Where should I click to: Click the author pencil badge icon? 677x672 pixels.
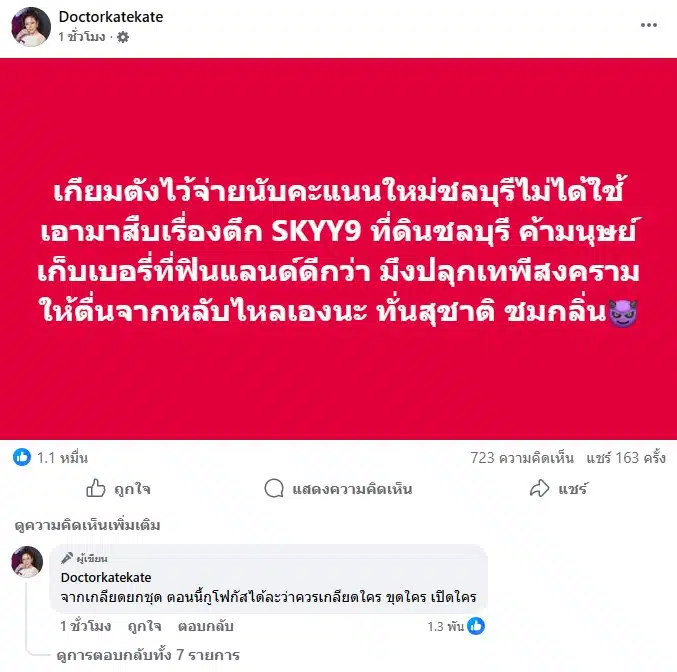coord(67,558)
